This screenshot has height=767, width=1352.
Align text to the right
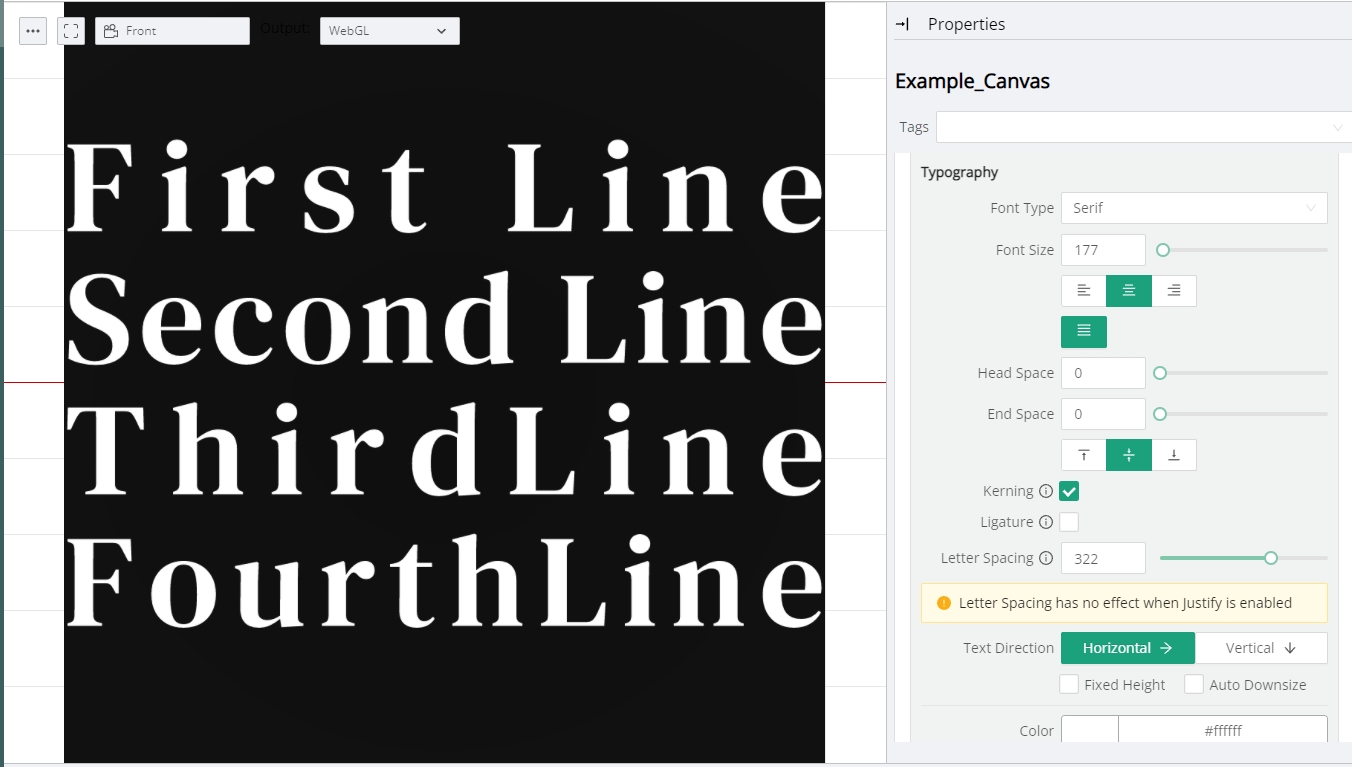pos(1174,291)
